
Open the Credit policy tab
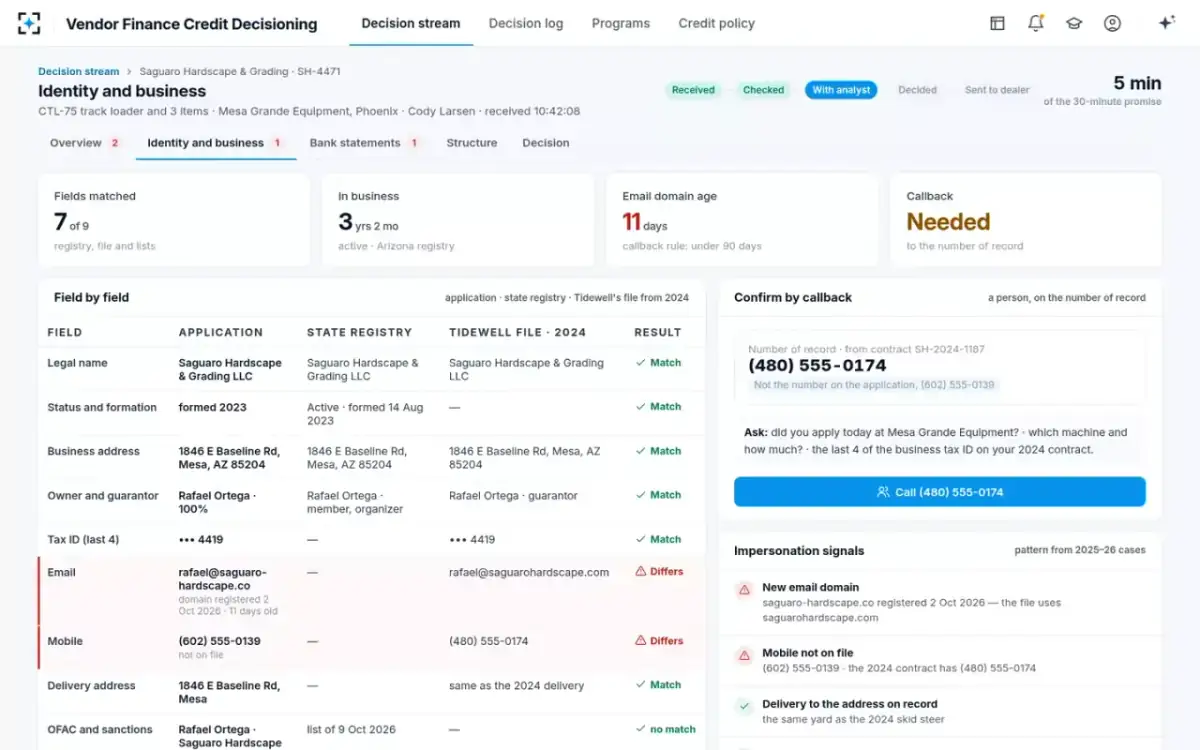(x=717, y=23)
